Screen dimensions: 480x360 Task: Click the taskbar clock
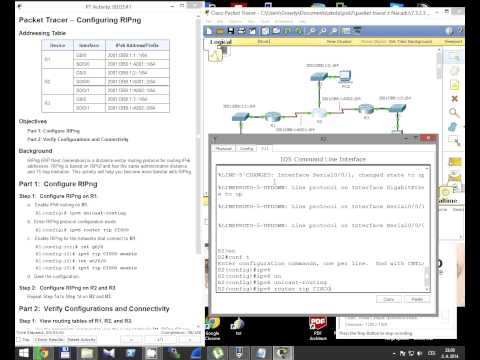coord(450,353)
